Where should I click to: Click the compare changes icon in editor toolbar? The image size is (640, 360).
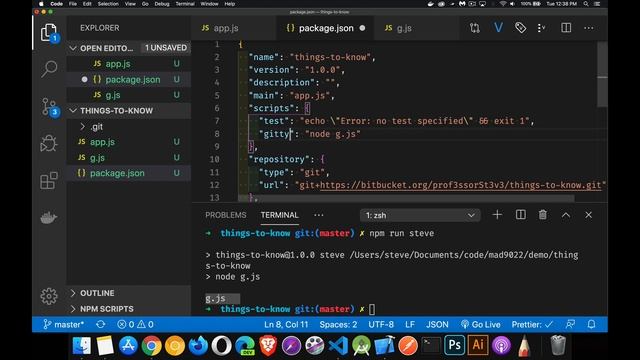tap(475, 28)
